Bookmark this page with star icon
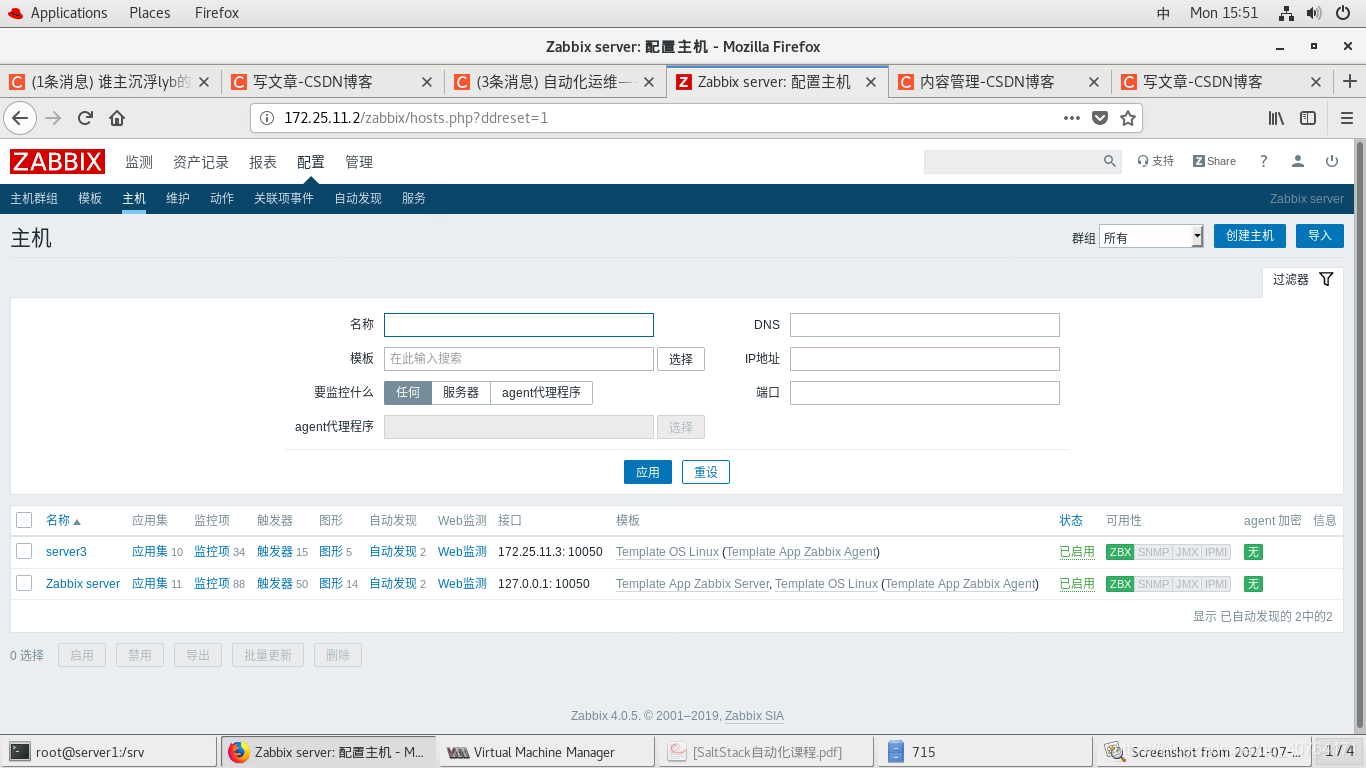The height and width of the screenshot is (768, 1366). 1128,118
